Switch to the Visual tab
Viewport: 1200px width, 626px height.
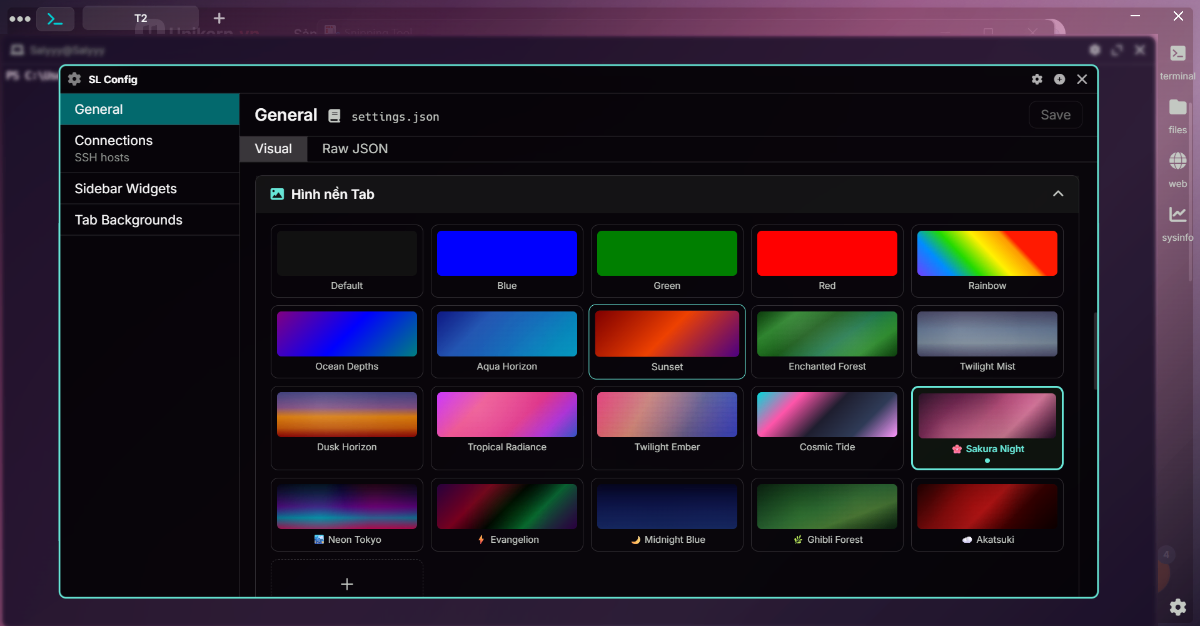[x=273, y=148]
